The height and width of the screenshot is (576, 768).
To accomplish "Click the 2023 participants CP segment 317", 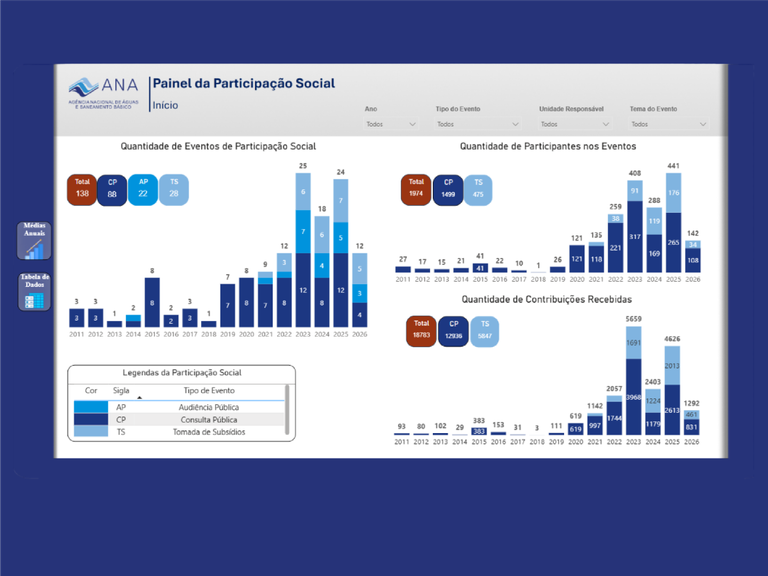I will (x=635, y=237).
